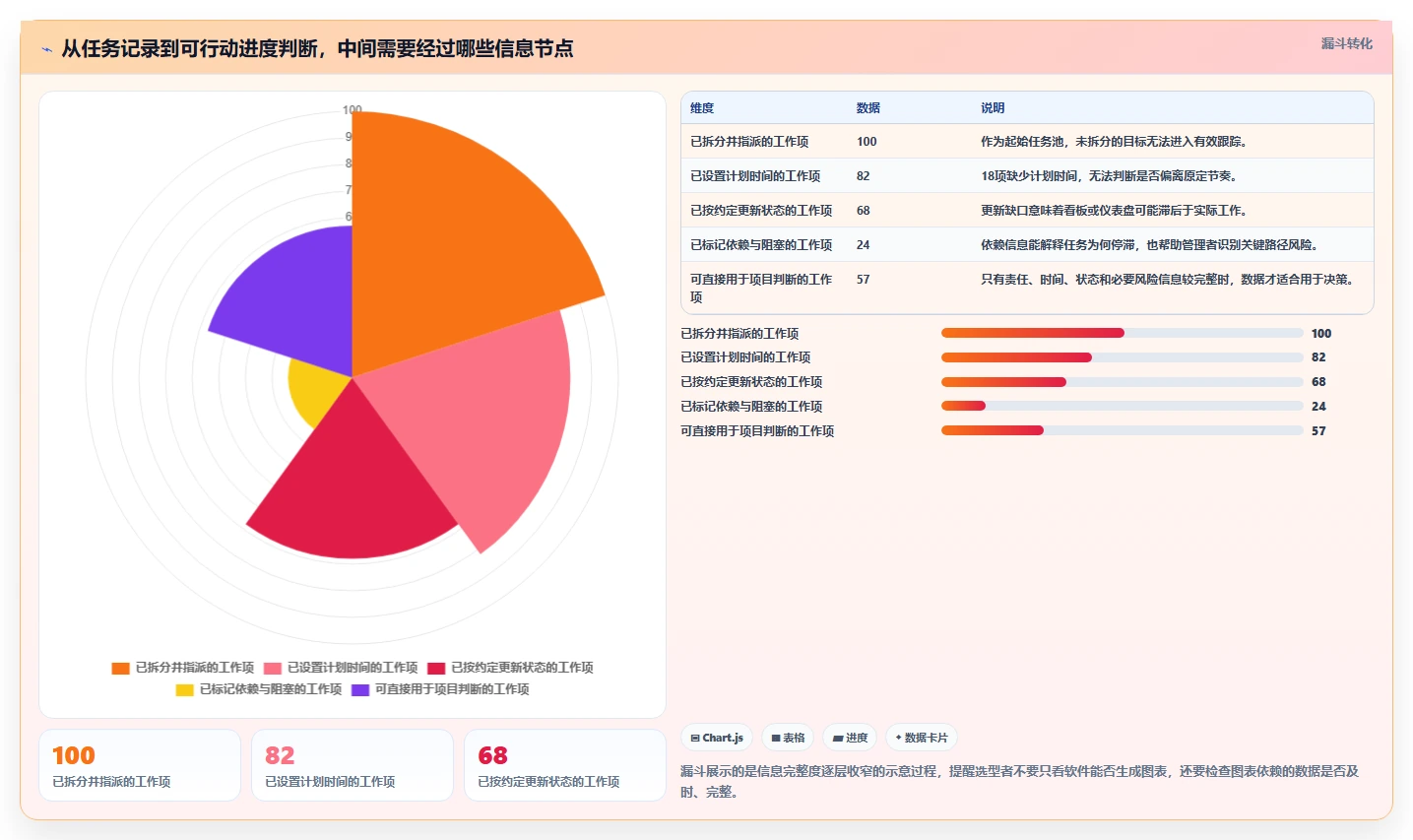Toggle purple legend swatch 可直接用于项目判断的工作项
This screenshot has width=1413, height=840.
(x=360, y=689)
